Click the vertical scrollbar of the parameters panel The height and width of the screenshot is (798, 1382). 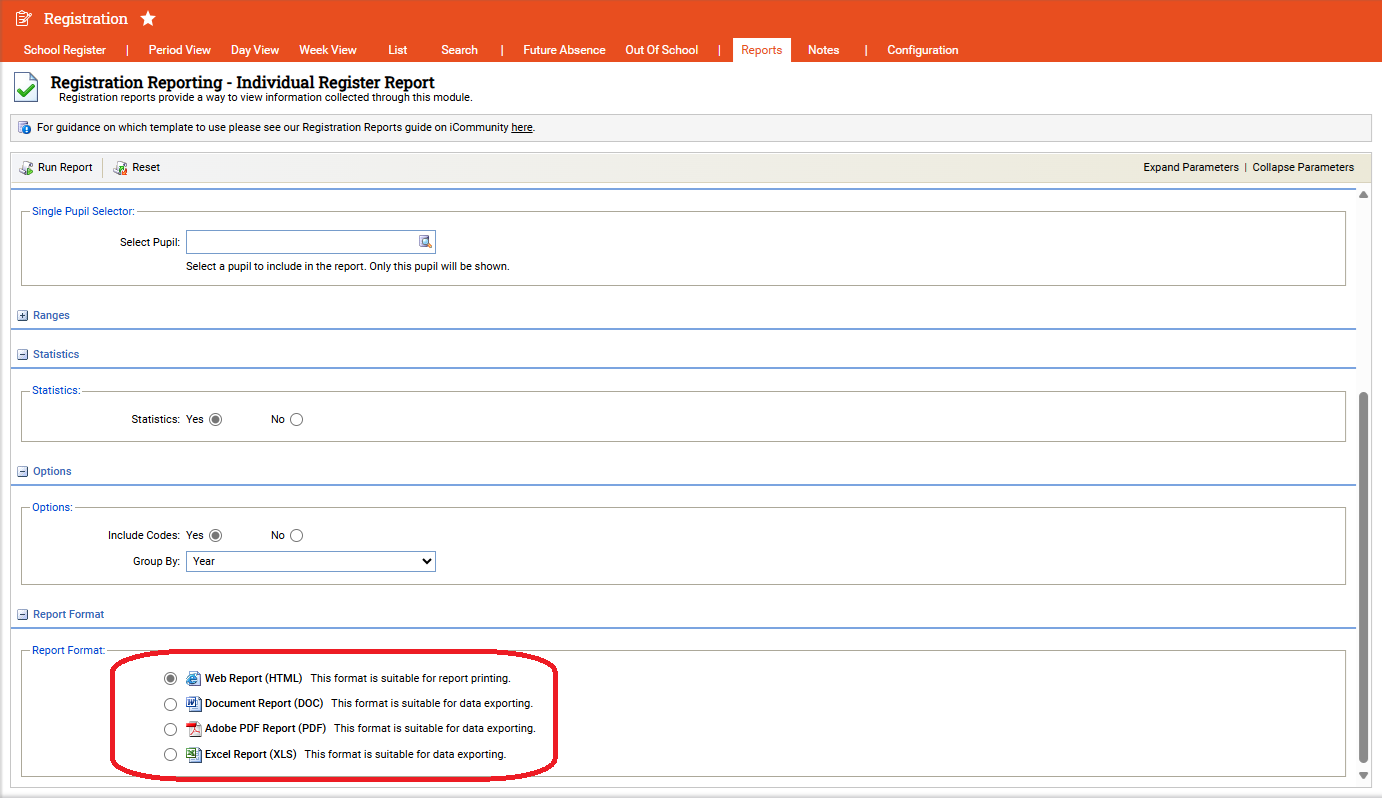tap(1362, 575)
